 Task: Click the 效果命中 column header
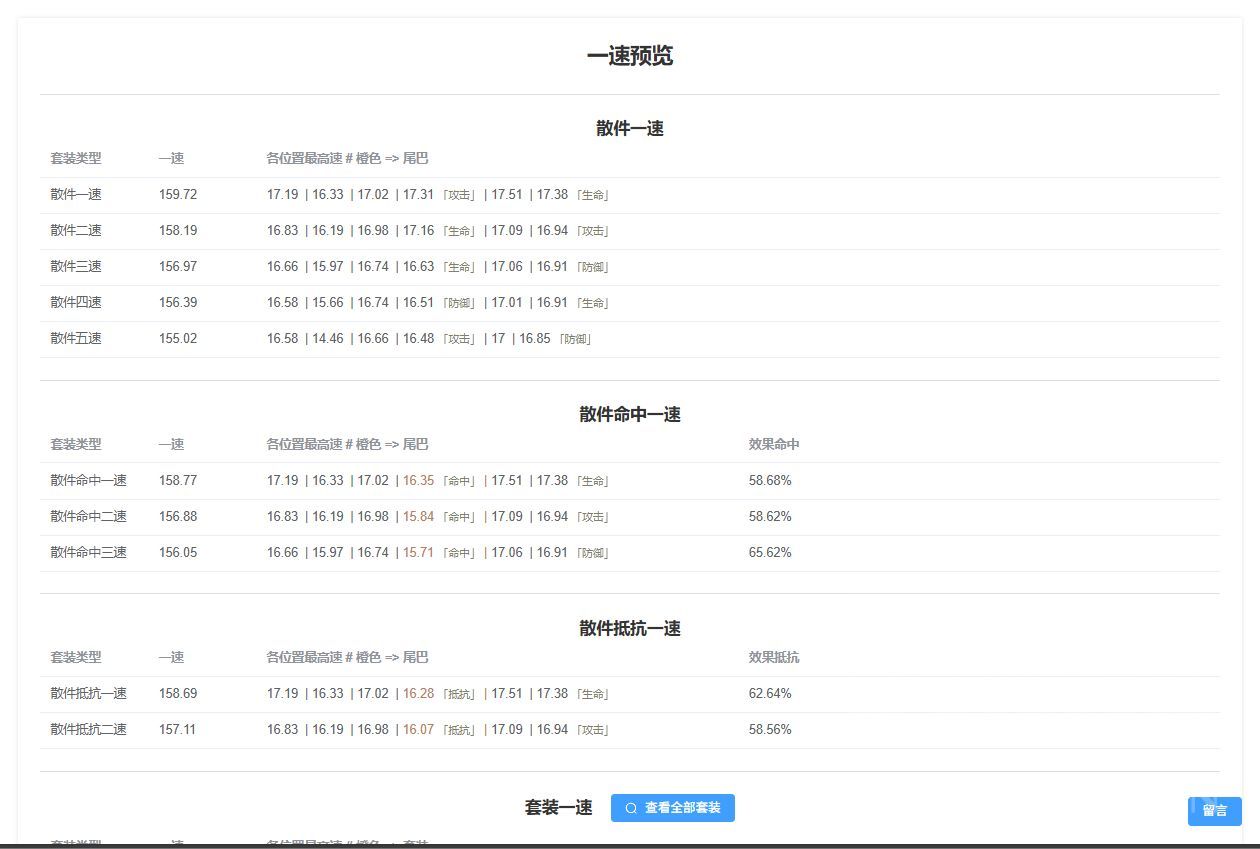point(771,444)
